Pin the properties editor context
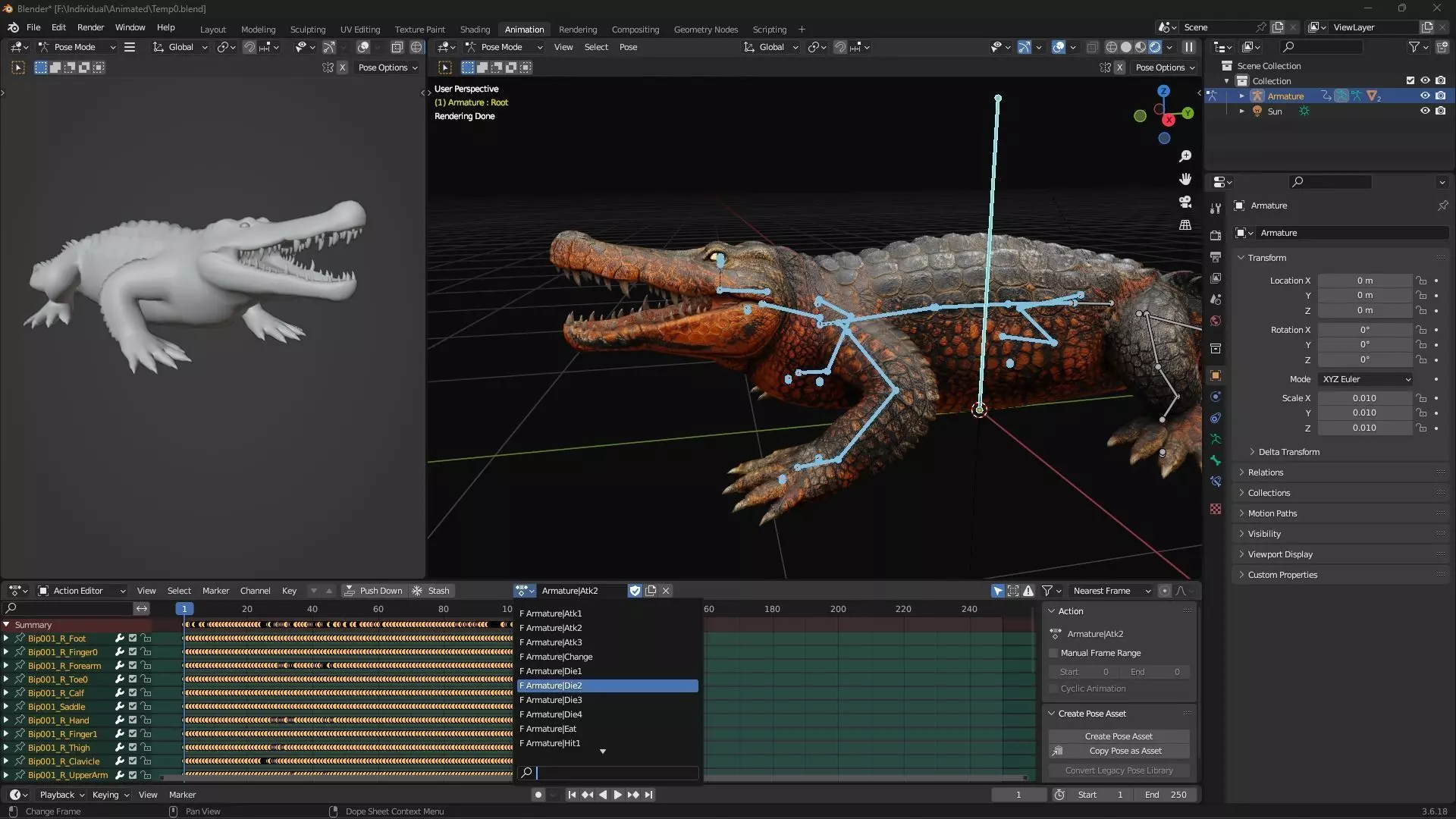This screenshot has height=819, width=1456. [1442, 206]
